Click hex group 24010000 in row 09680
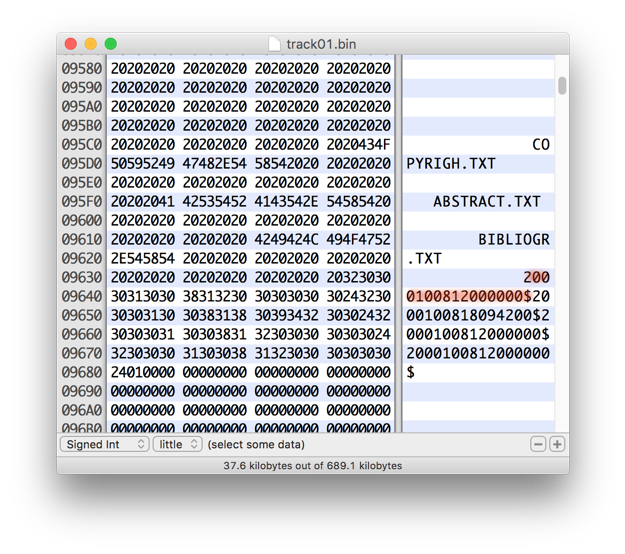 tap(143, 372)
